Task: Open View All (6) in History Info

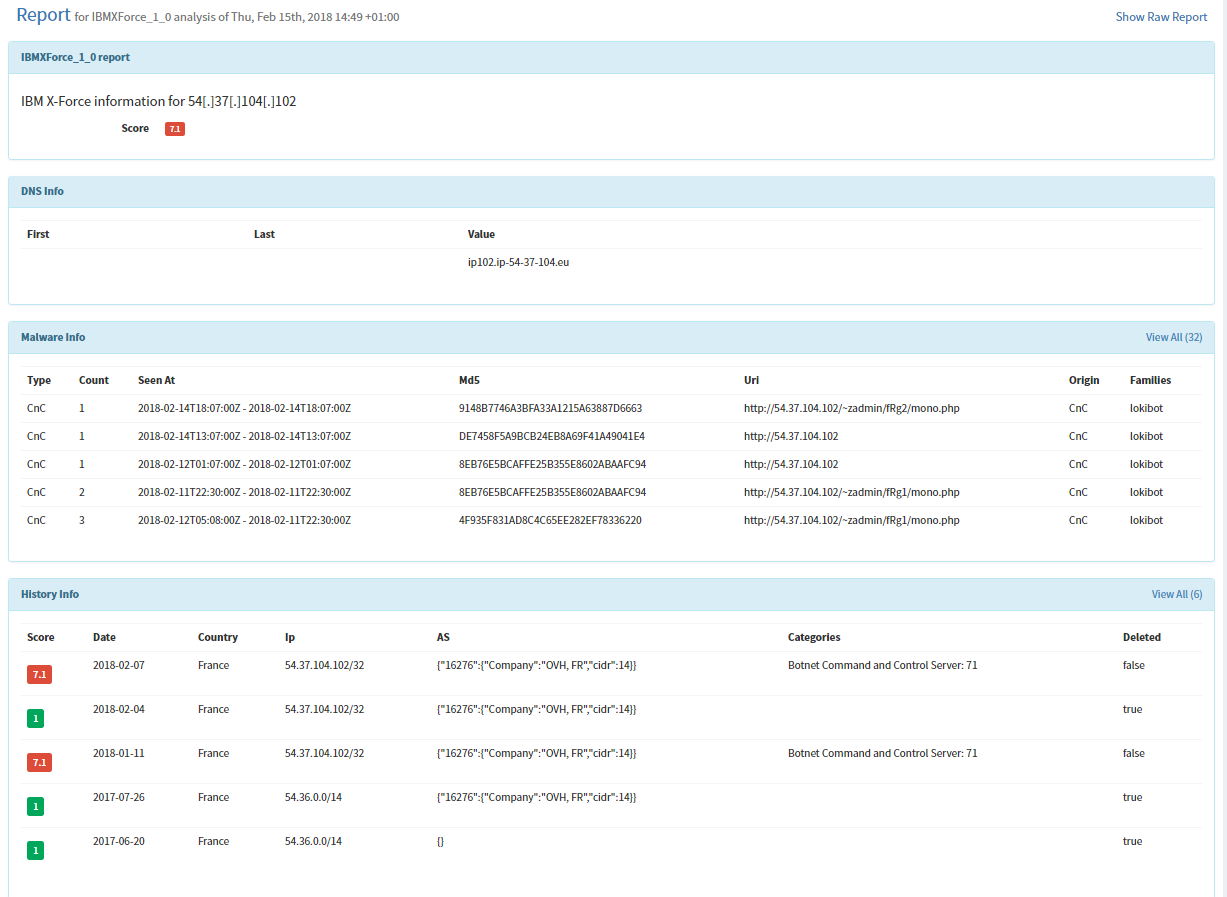Action: [1176, 595]
